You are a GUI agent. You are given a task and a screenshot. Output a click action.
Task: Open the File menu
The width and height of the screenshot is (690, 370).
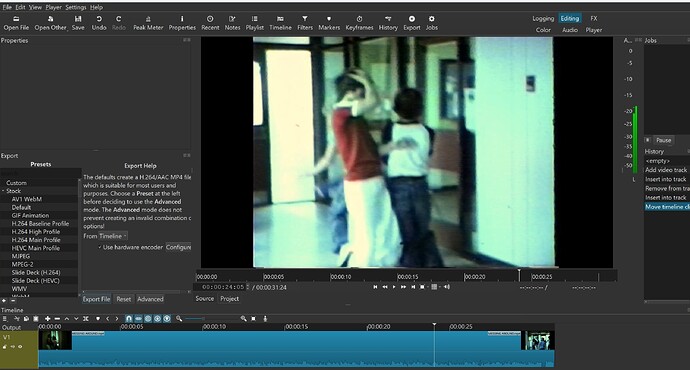7,7
